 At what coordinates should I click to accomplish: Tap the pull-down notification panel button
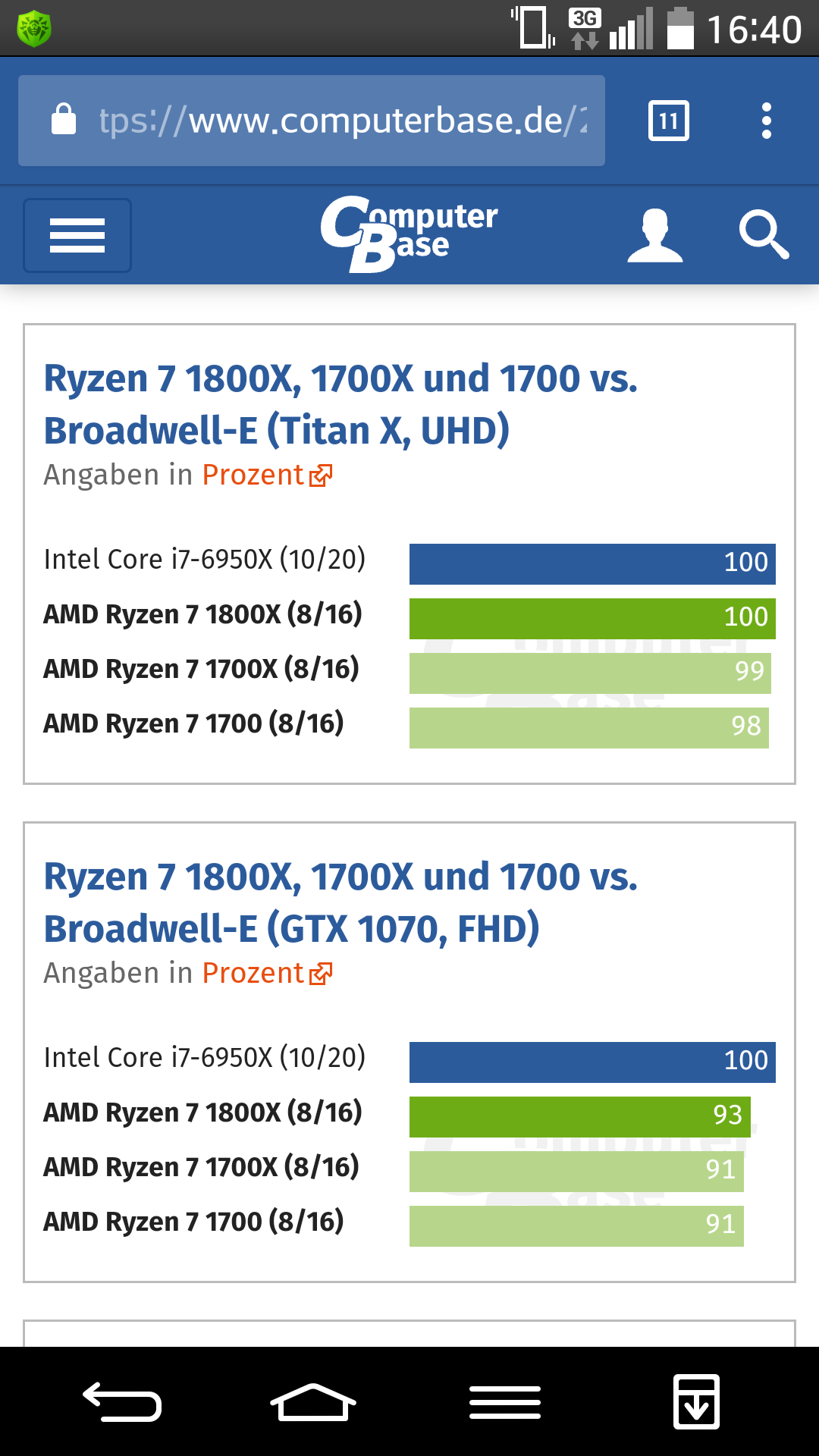[697, 1401]
